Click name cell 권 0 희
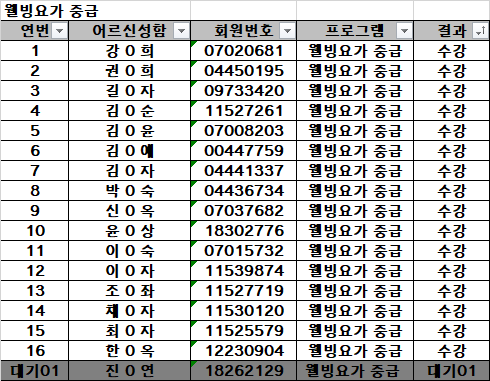490x381 pixels. (130, 71)
